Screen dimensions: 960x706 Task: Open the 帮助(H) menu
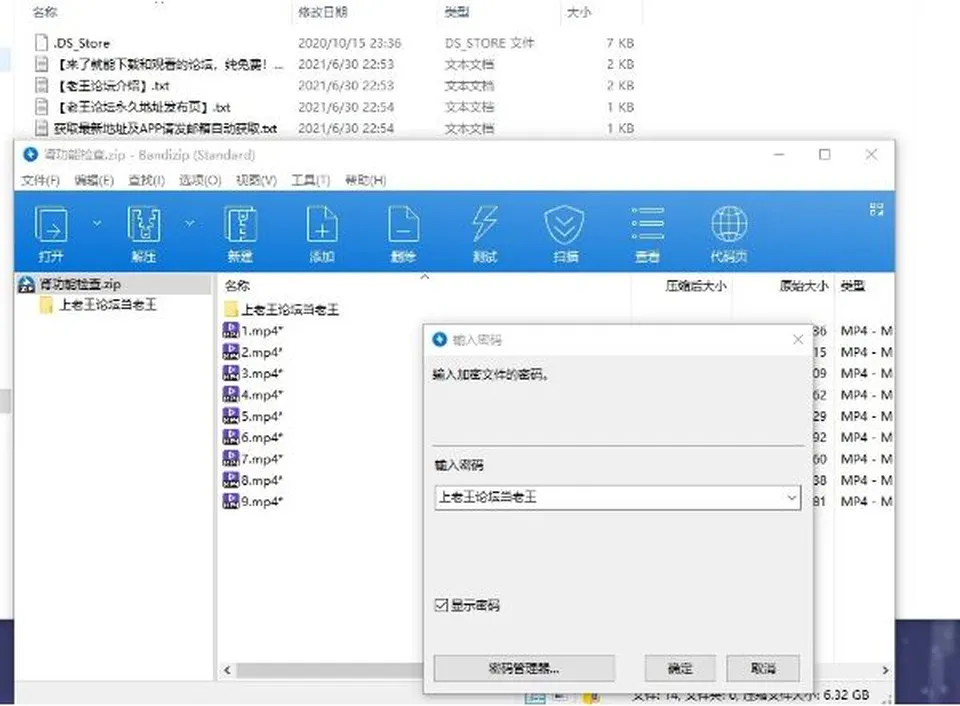pos(366,180)
